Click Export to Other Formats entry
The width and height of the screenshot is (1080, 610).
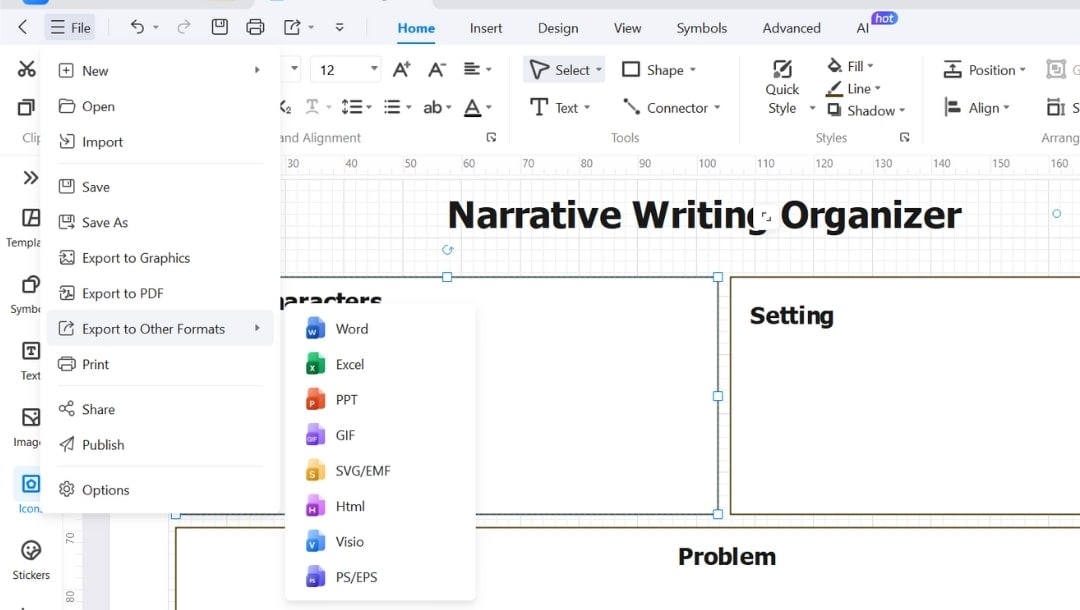click(x=160, y=328)
